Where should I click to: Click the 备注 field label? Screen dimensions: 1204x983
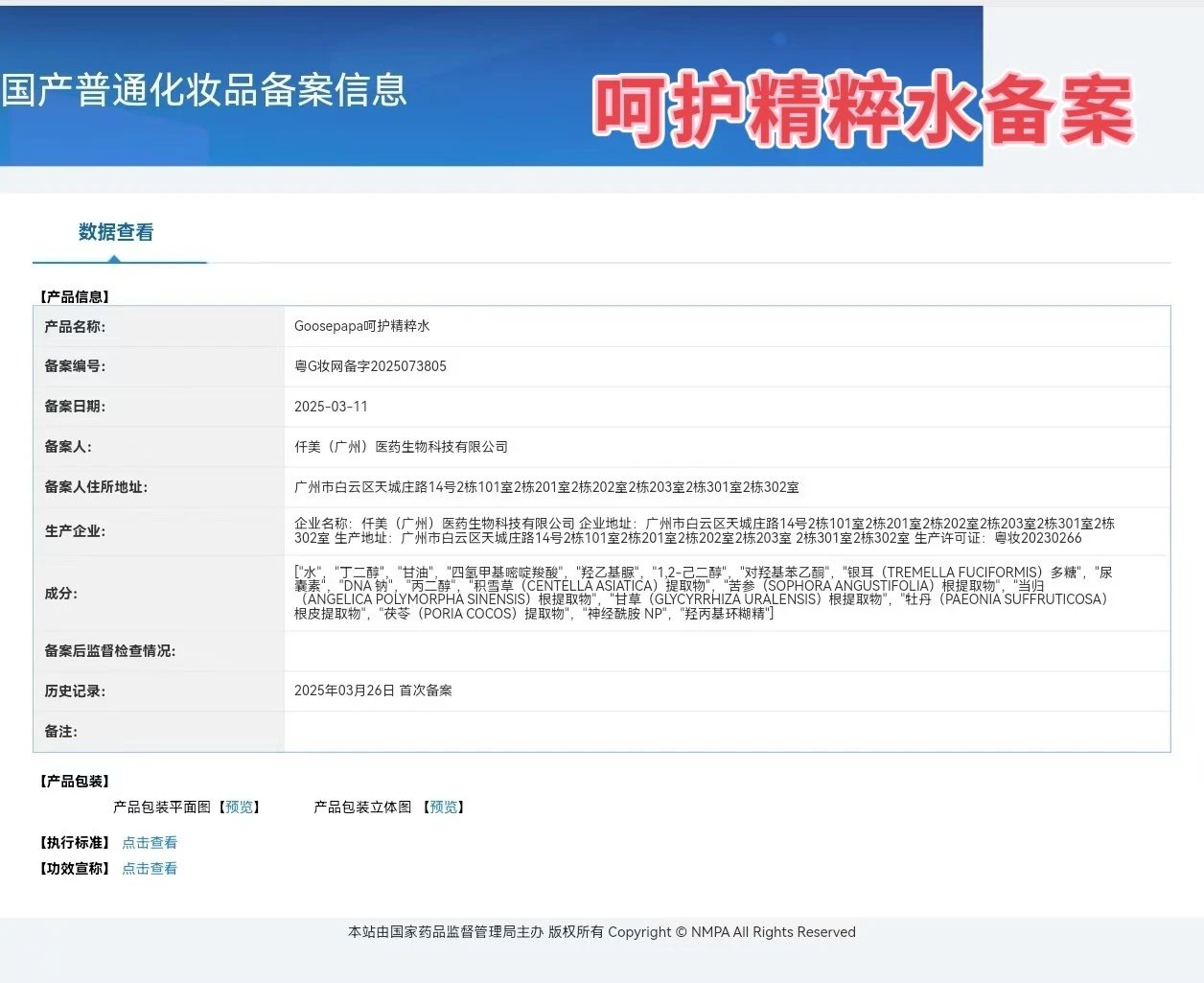(x=61, y=732)
